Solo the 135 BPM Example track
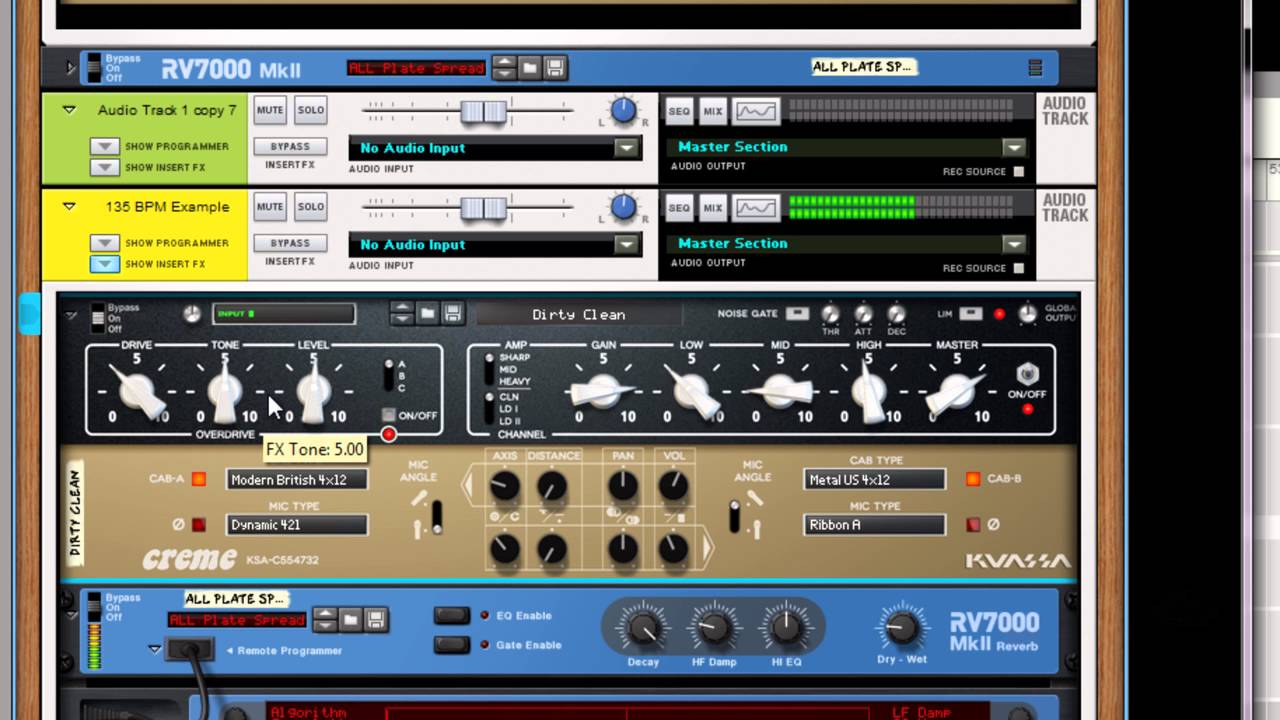1280x720 pixels. (x=311, y=207)
